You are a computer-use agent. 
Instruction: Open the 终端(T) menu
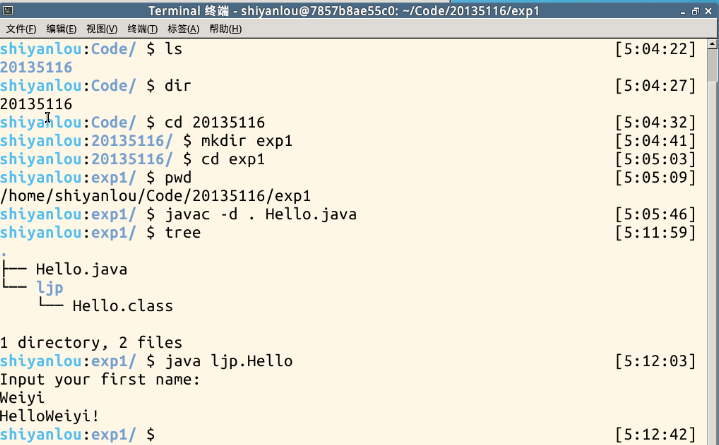pyautogui.click(x=143, y=29)
